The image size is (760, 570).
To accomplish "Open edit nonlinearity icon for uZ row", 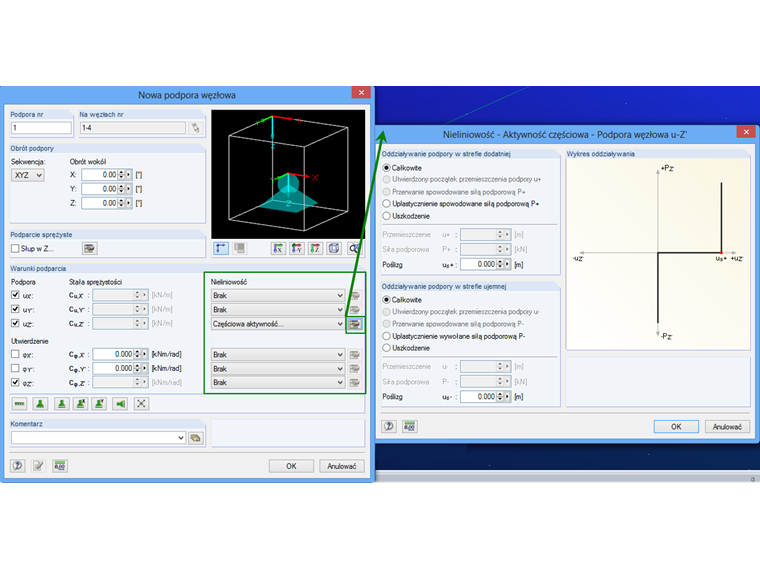I will coord(355,324).
